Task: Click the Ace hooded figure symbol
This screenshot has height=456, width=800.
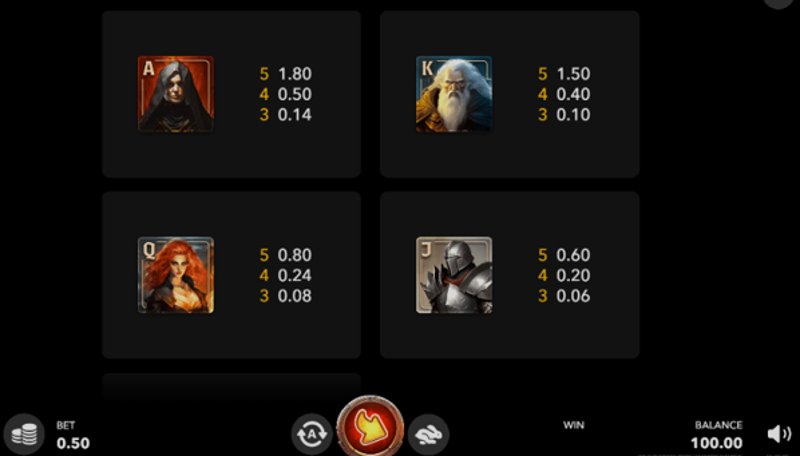Action: tap(176, 94)
